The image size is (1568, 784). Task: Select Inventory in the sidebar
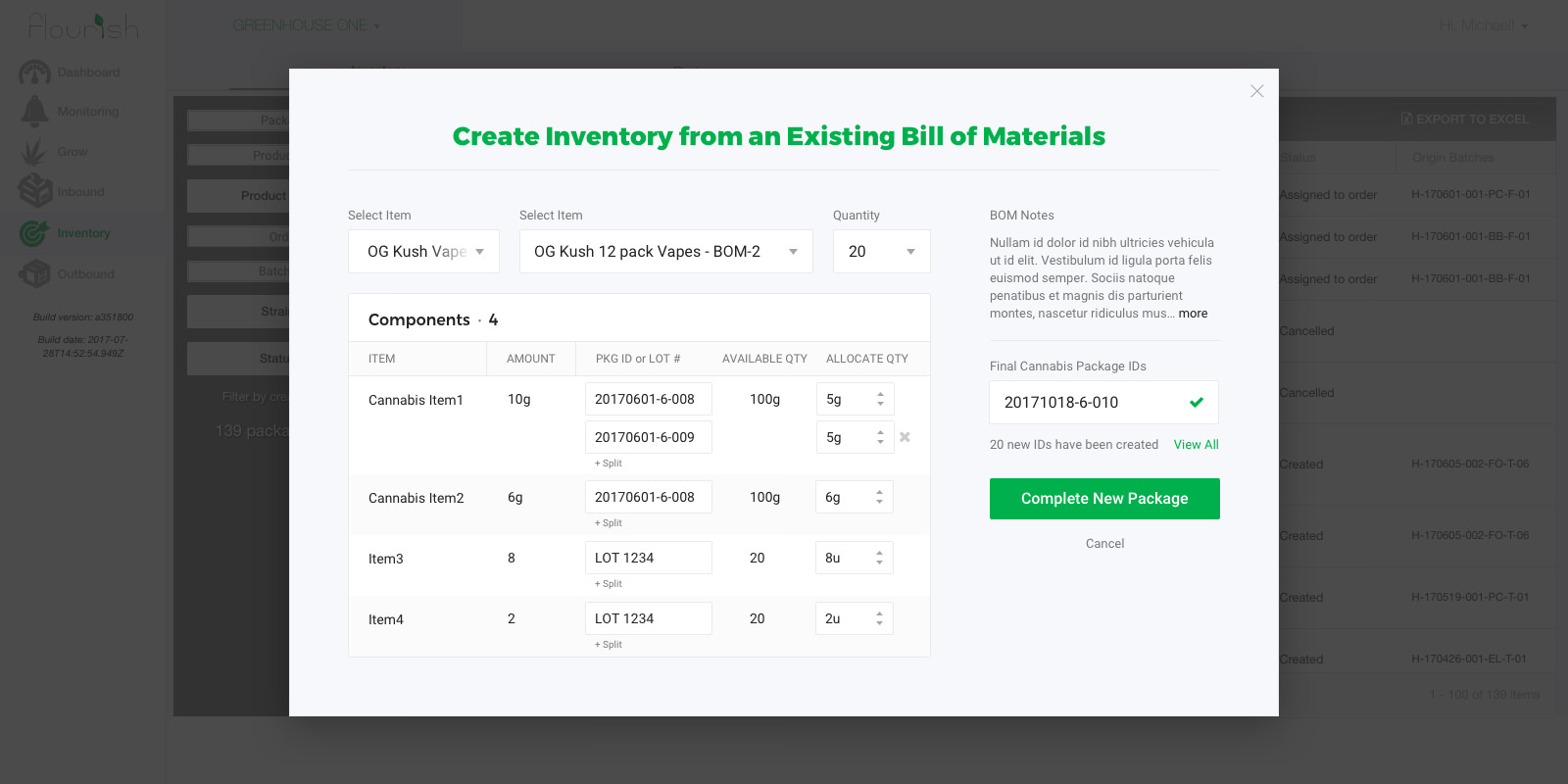click(83, 233)
